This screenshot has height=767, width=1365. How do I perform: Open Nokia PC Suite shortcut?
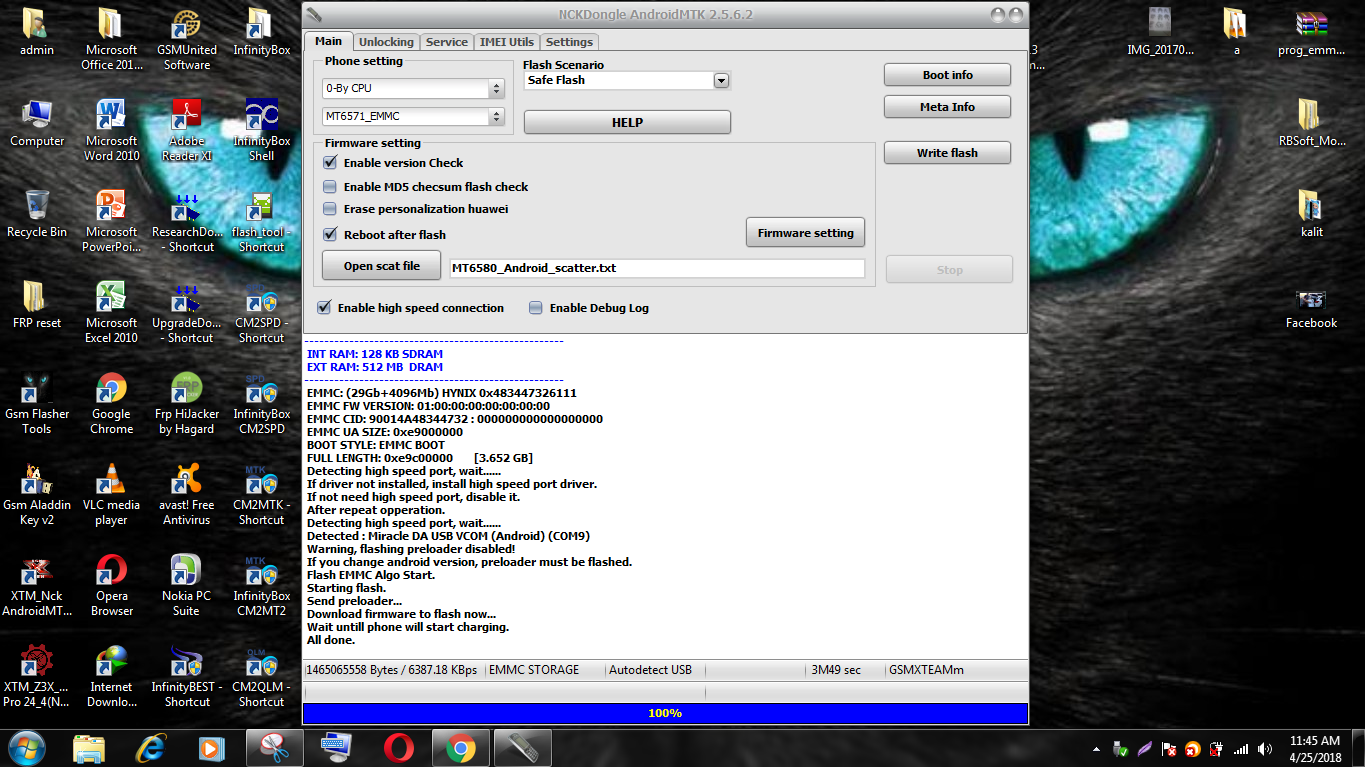click(x=187, y=585)
